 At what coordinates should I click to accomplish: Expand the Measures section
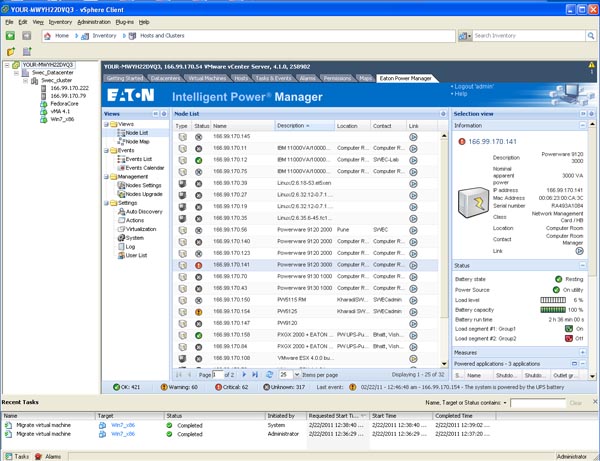point(582,352)
